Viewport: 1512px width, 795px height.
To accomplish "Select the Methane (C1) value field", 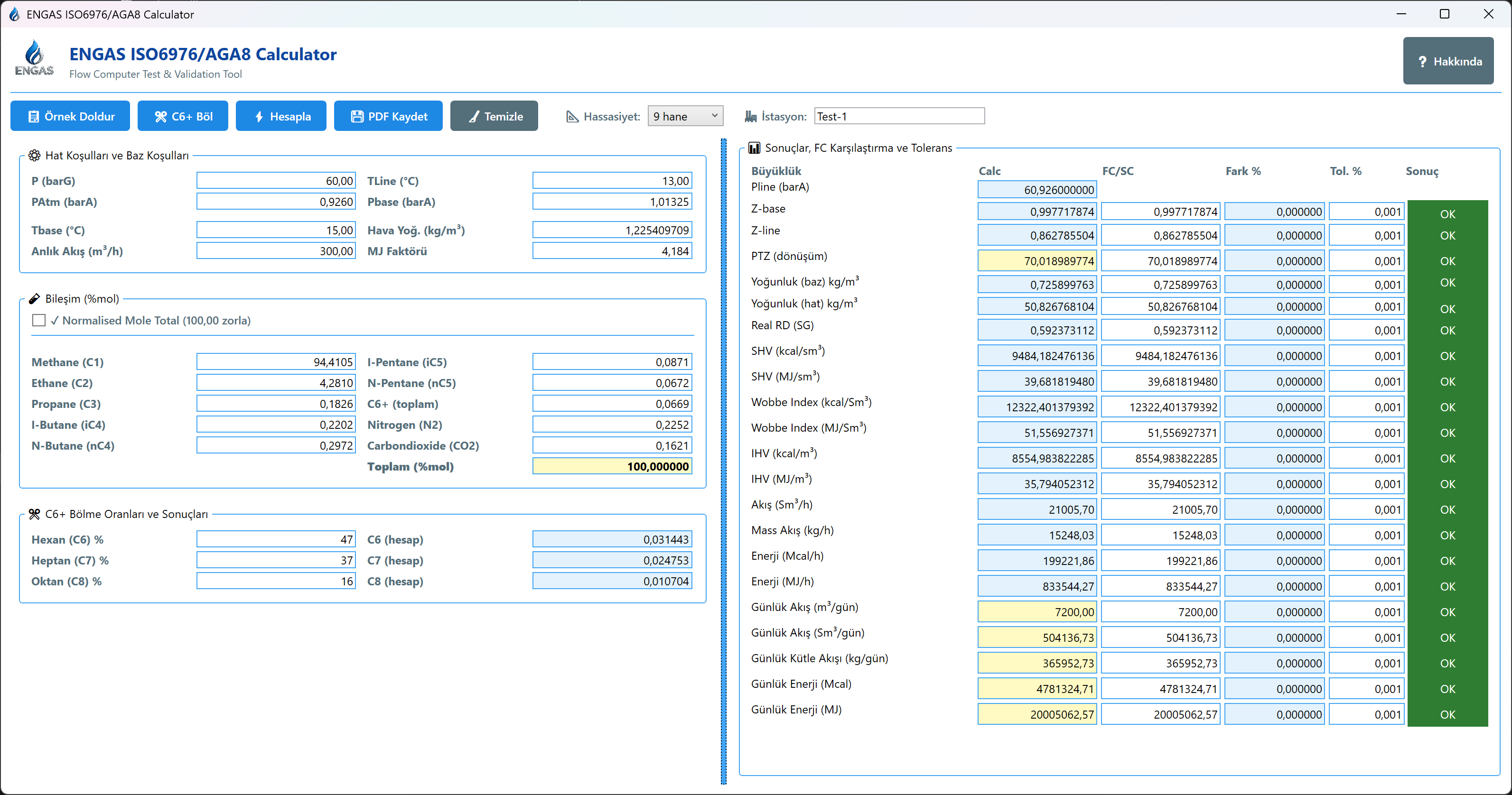I will (x=276, y=362).
